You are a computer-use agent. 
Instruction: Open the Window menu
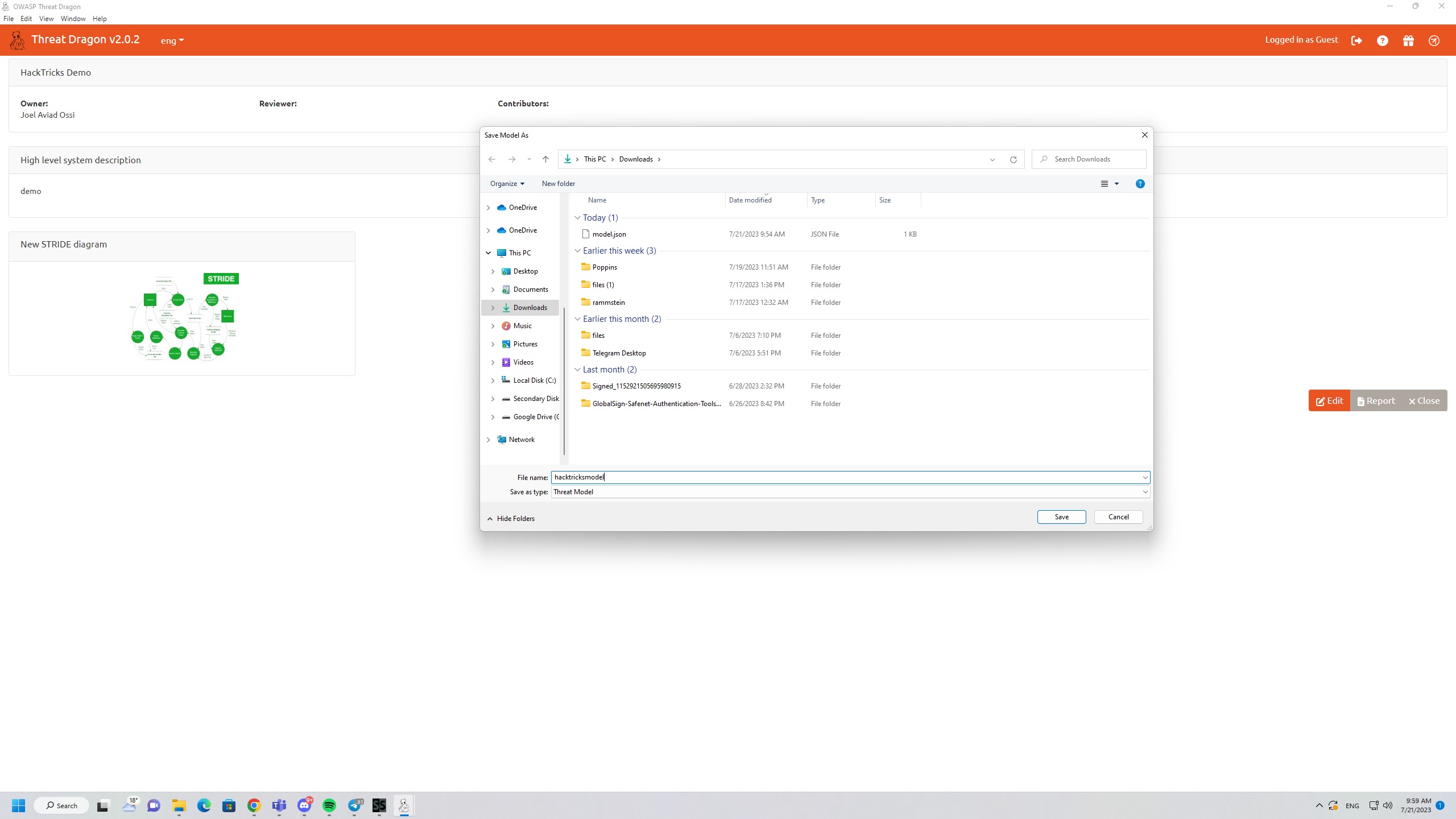(73, 19)
